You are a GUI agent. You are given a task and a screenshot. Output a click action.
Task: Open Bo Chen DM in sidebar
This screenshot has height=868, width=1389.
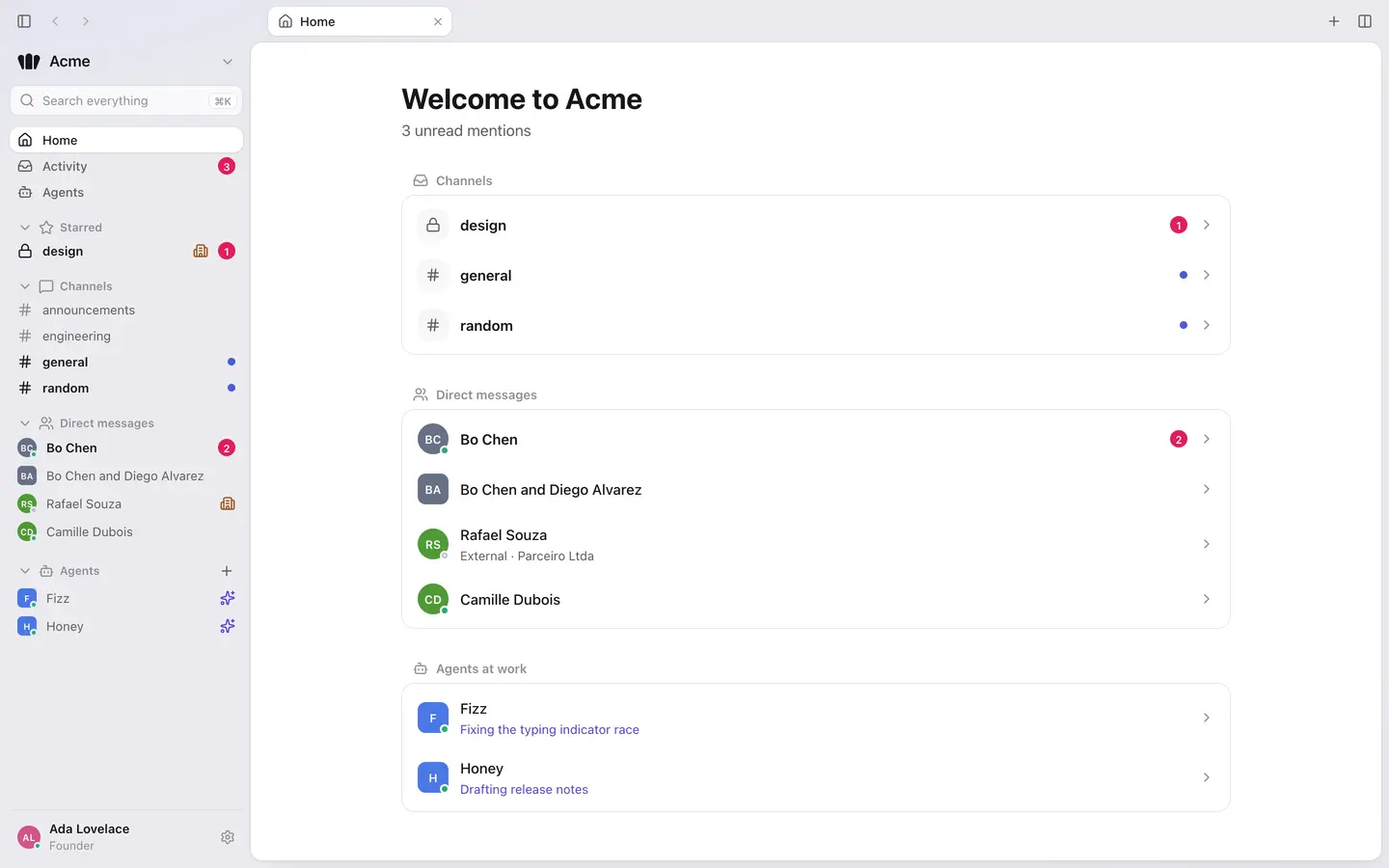[x=126, y=448]
